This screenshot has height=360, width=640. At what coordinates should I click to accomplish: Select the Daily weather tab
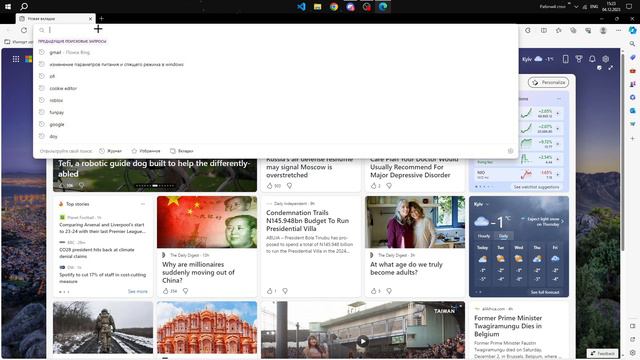tap(503, 236)
